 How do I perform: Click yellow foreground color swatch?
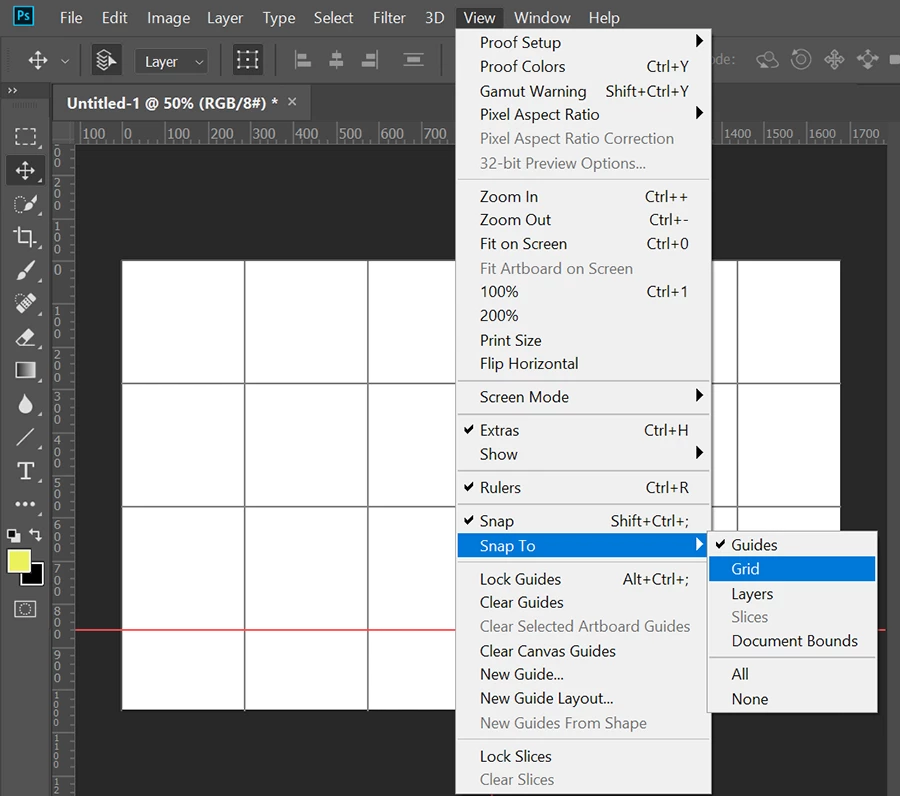point(18,561)
